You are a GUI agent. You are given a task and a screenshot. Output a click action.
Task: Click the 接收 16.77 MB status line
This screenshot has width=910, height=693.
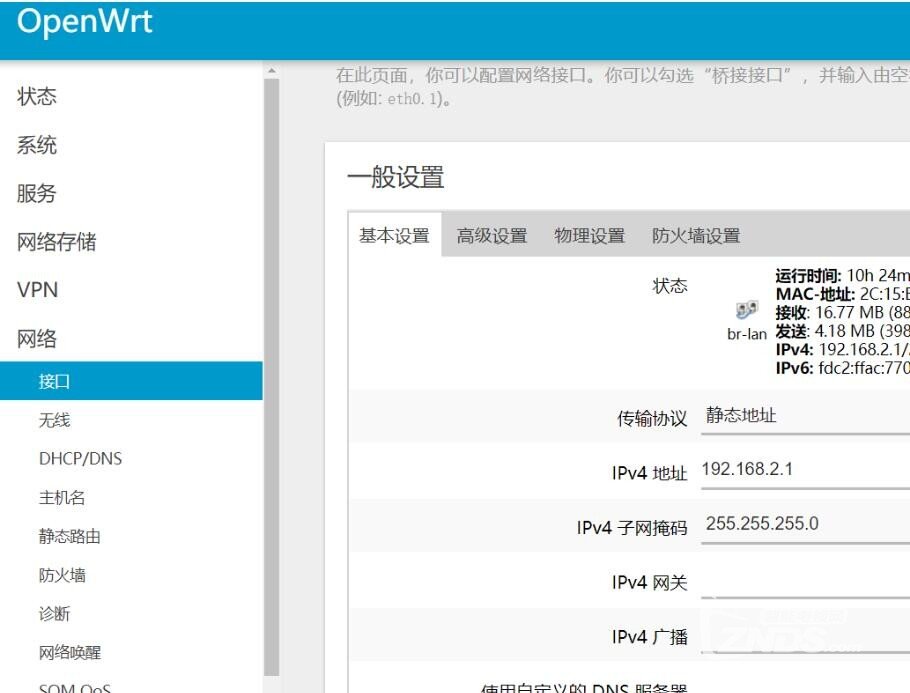coord(842,312)
